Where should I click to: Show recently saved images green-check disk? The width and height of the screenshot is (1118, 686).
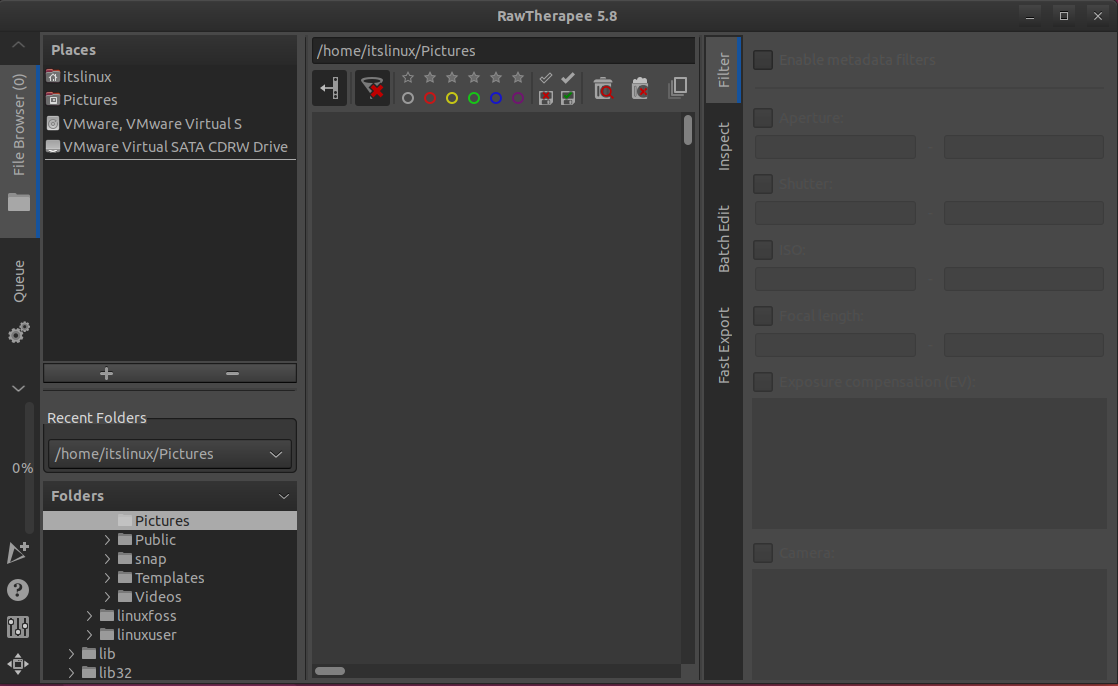pos(568,98)
